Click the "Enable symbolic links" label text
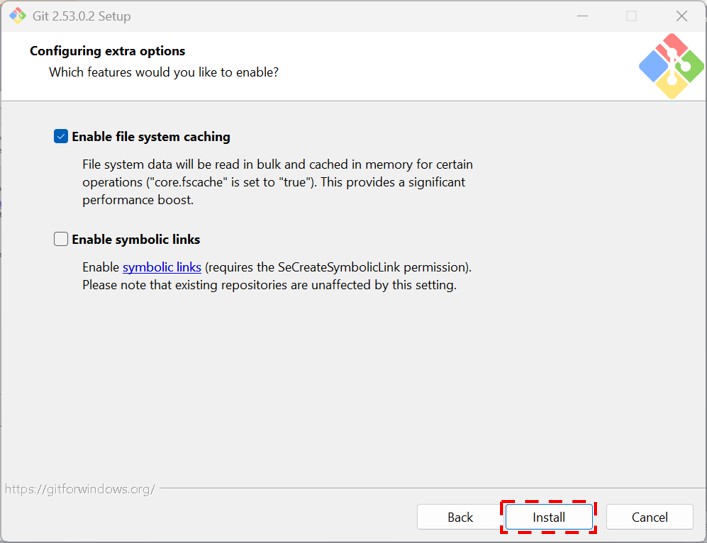The image size is (707, 543). [136, 240]
